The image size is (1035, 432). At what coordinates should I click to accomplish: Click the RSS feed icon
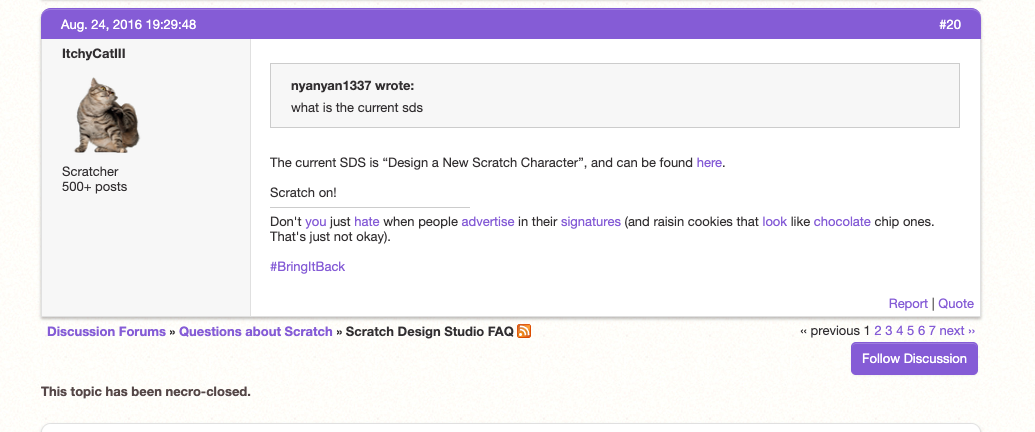pos(524,331)
